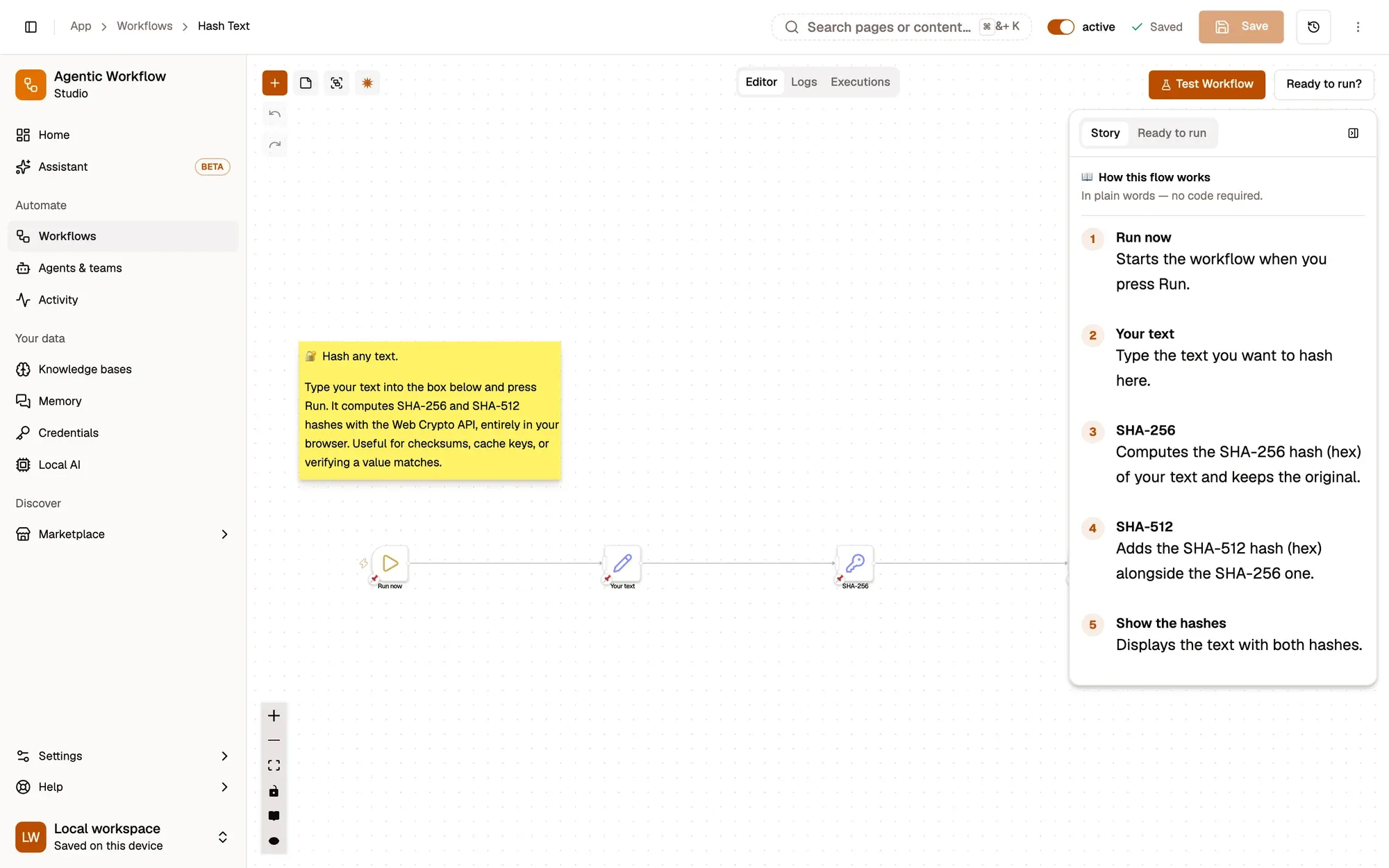
Task: Toggle the canvas lock icon
Action: [x=274, y=791]
